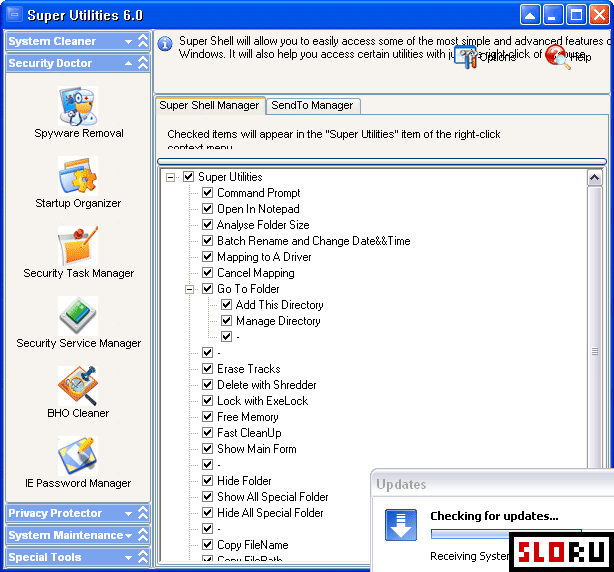Click double chevron beside Special Tools
The image size is (614, 572).
143,557
